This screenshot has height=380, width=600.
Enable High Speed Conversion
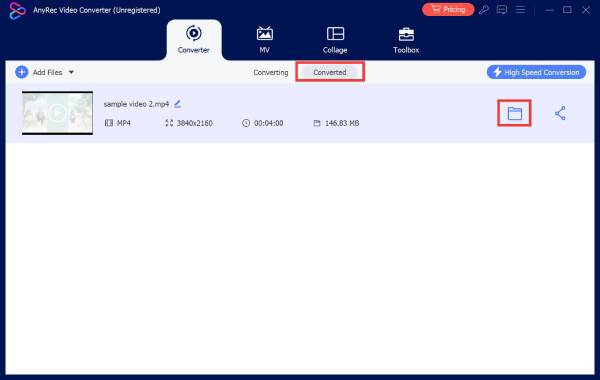point(536,72)
